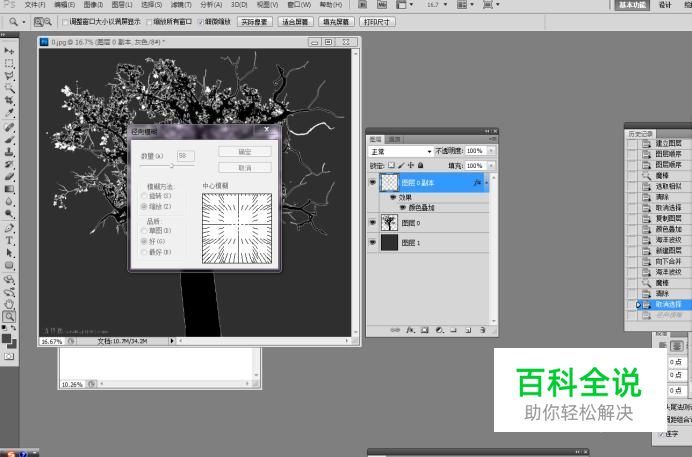Hide layer '图层 0' eye icon
The image size is (692, 457).
(372, 223)
